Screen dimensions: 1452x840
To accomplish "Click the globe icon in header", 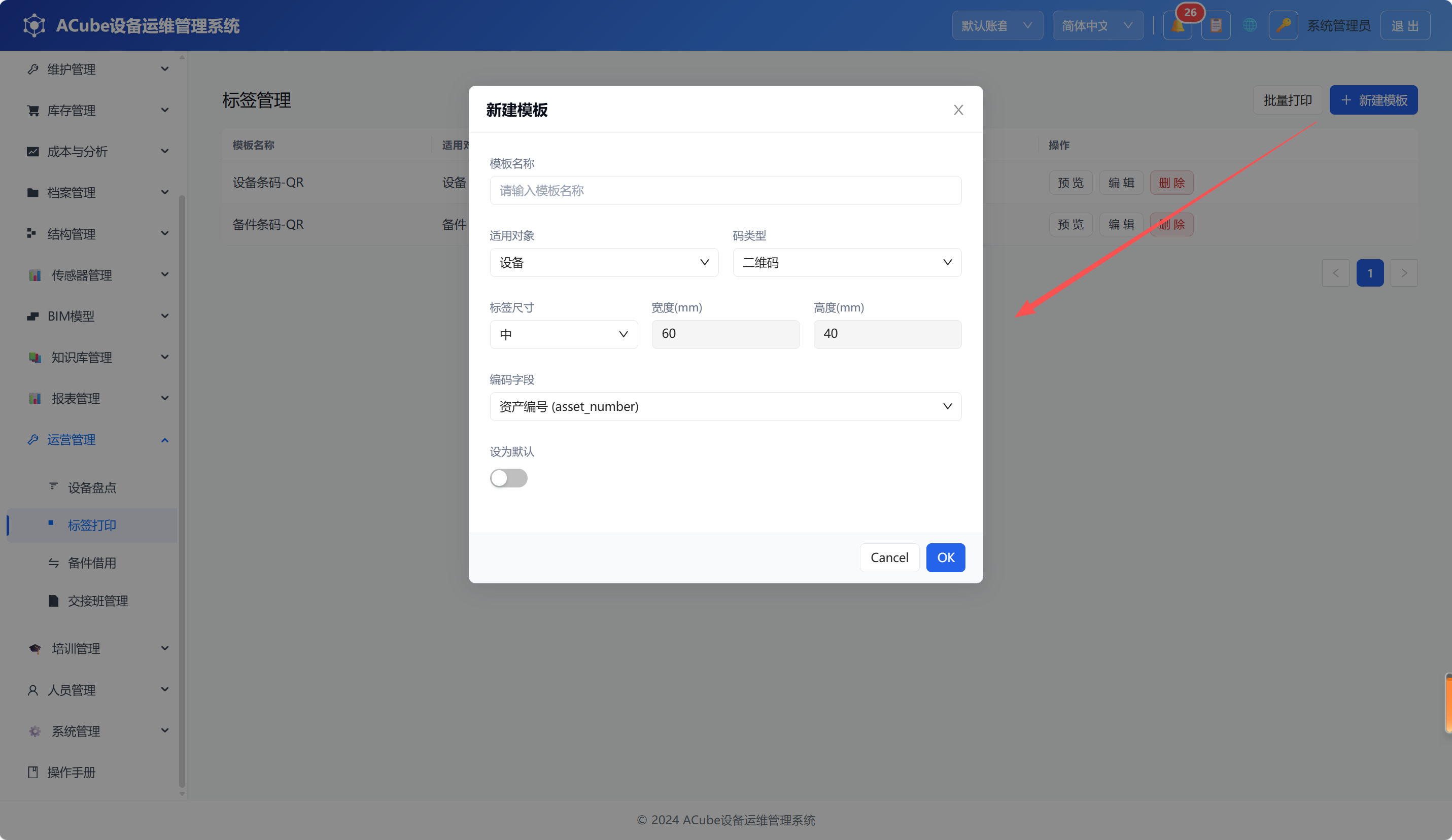I will (1249, 26).
